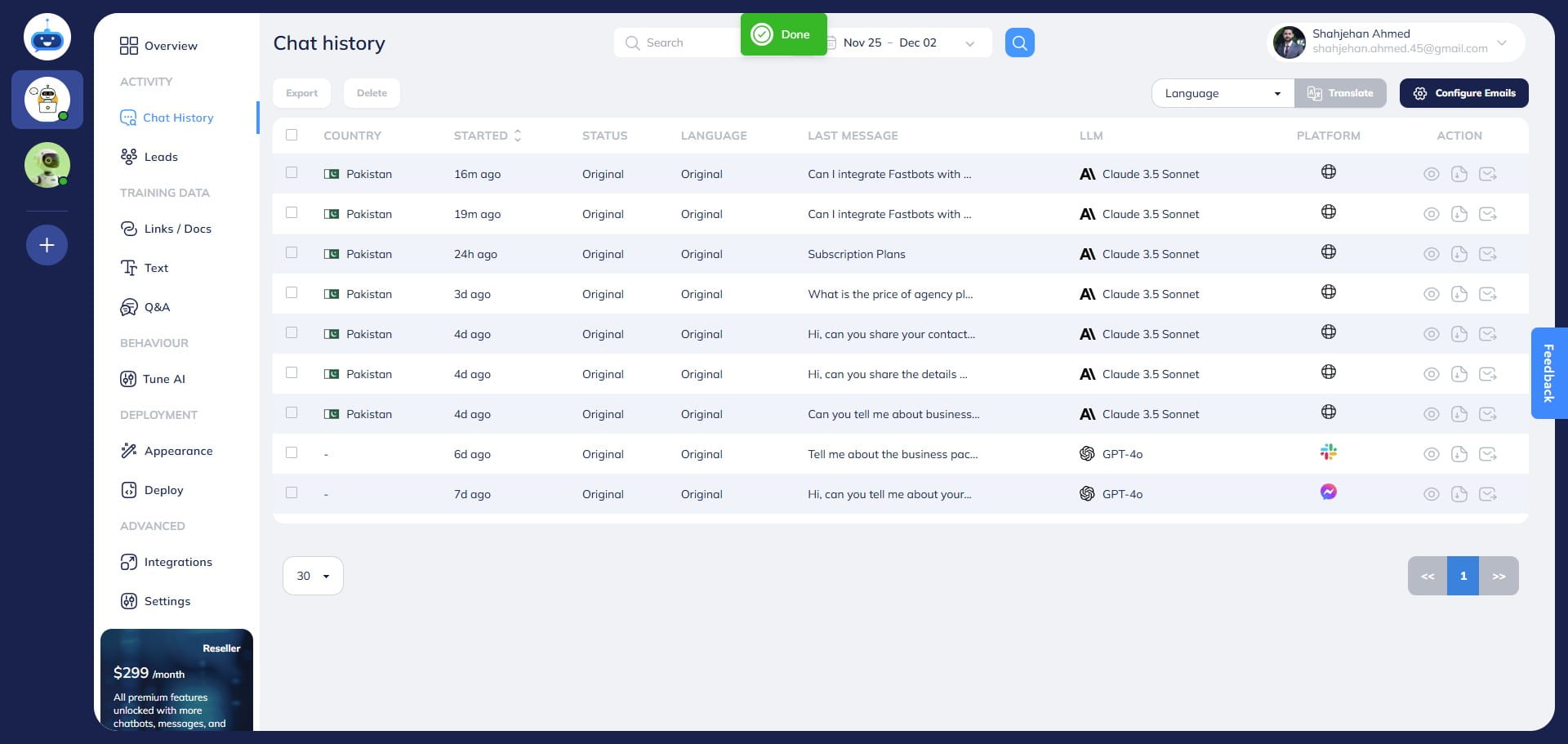Sort the table by Started column

pyautogui.click(x=517, y=136)
